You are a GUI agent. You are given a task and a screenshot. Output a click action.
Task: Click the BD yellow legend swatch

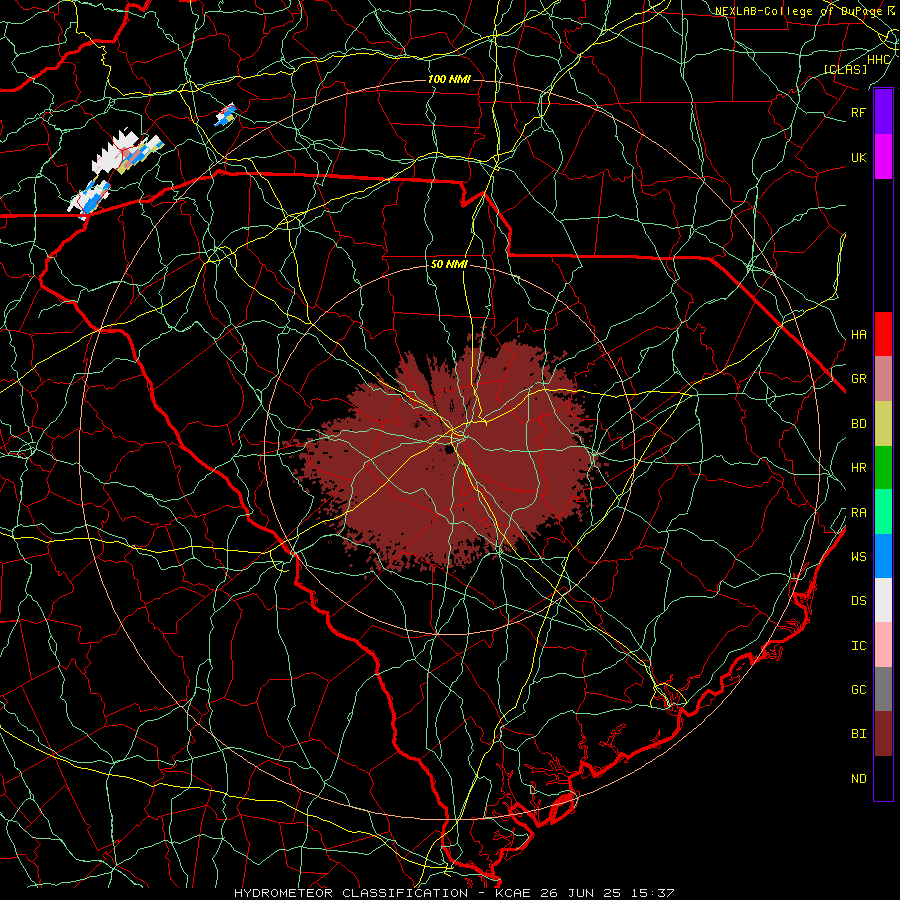point(883,423)
